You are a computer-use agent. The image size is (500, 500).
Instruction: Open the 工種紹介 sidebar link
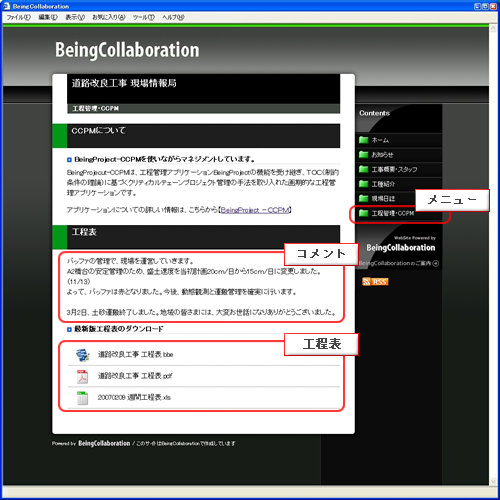click(x=383, y=184)
